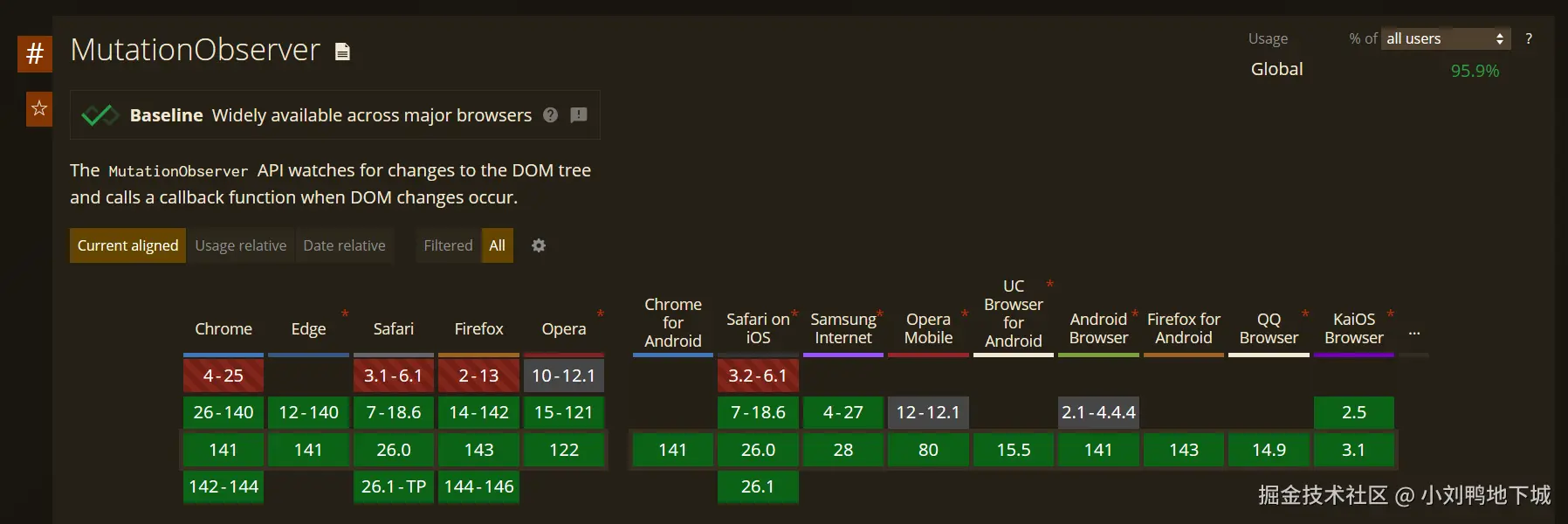Screen dimensions: 1568x524
Task: Click UC Browser 15.5 cell
Action: [x=1014, y=450]
